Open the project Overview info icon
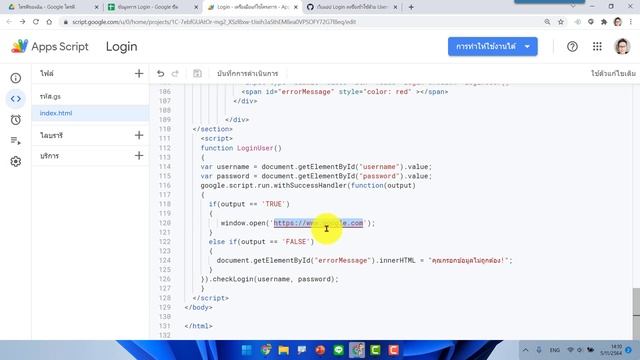The image size is (640, 360). click(16, 78)
